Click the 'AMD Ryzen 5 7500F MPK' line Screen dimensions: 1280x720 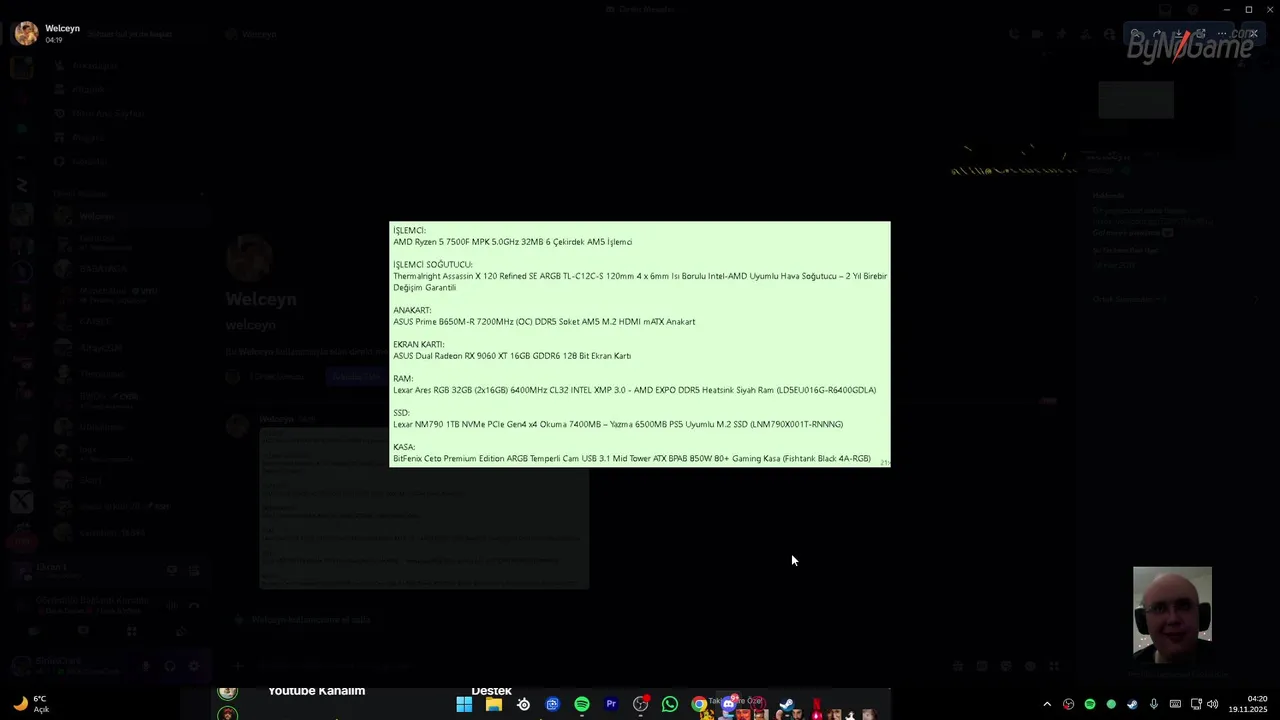click(x=512, y=242)
